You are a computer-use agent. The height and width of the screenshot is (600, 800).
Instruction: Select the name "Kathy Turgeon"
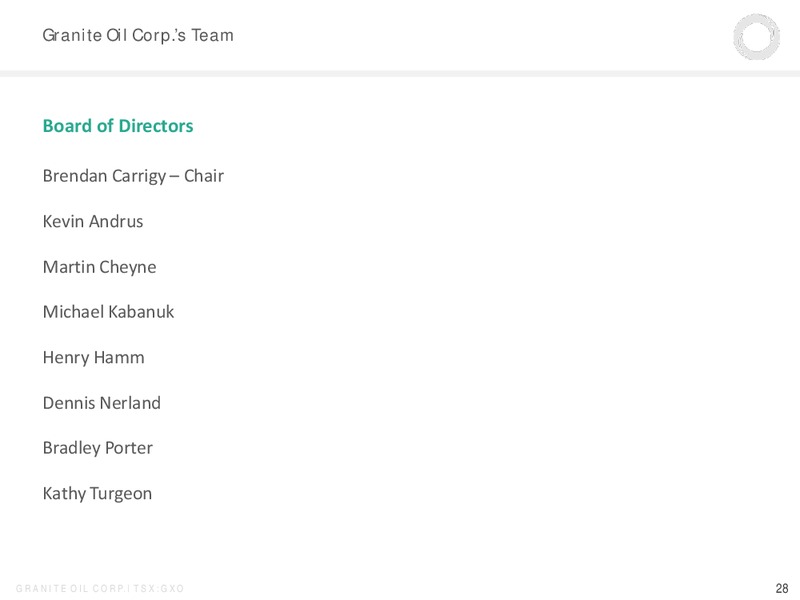pyautogui.click(x=97, y=493)
